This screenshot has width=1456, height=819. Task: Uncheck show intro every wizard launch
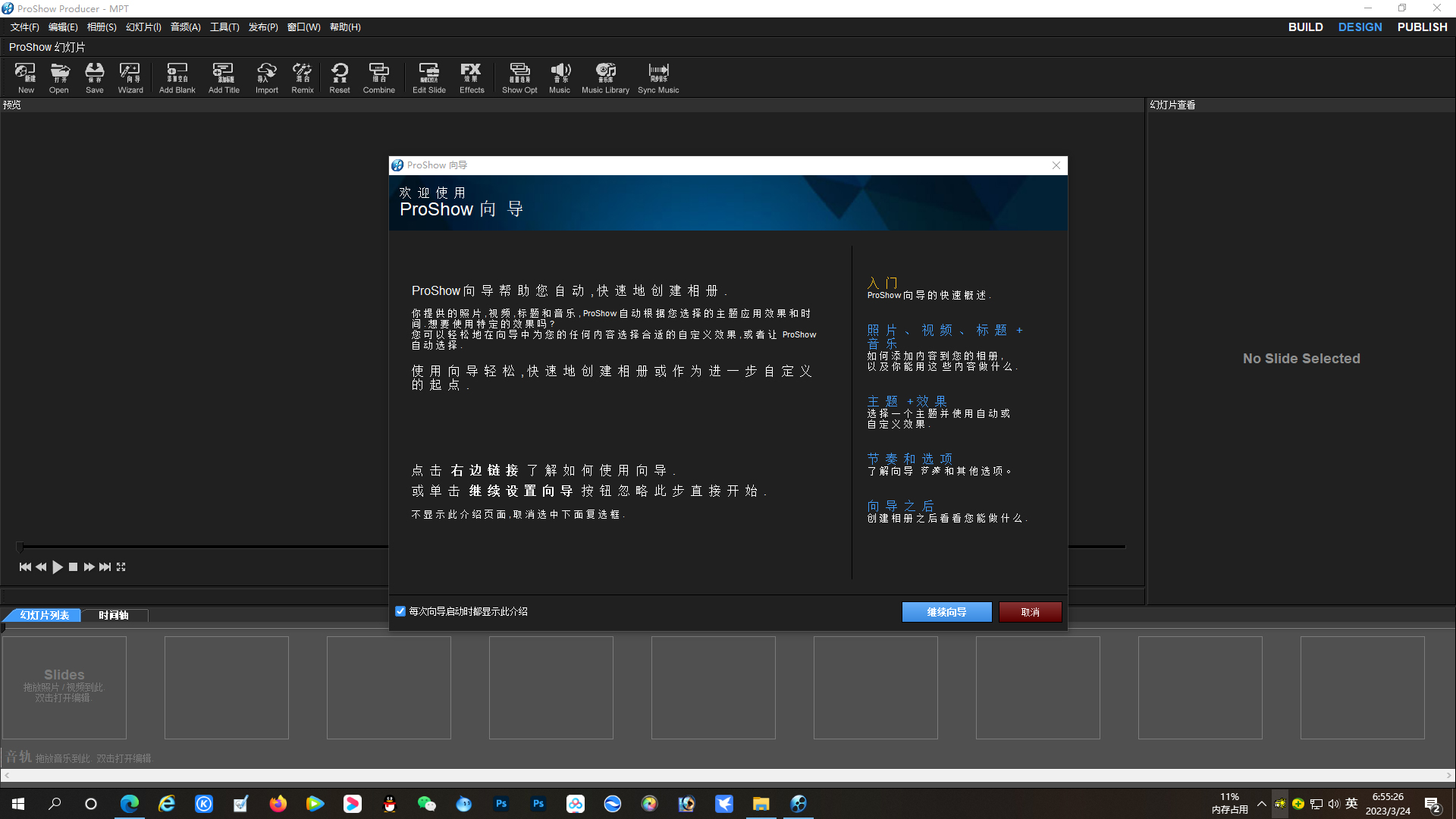(x=400, y=611)
